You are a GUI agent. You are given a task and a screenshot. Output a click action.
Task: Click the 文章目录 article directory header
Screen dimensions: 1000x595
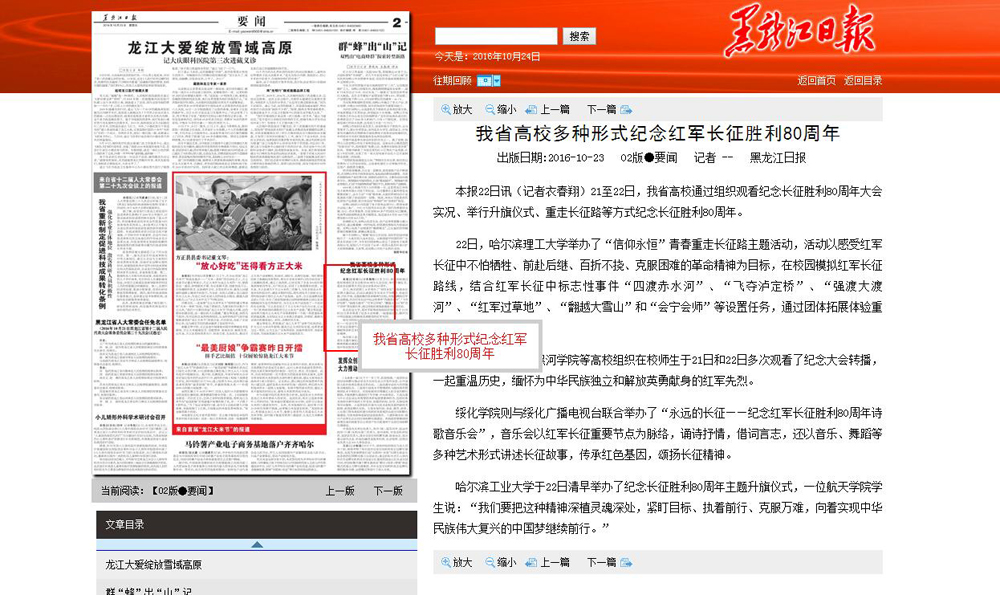pos(126,524)
